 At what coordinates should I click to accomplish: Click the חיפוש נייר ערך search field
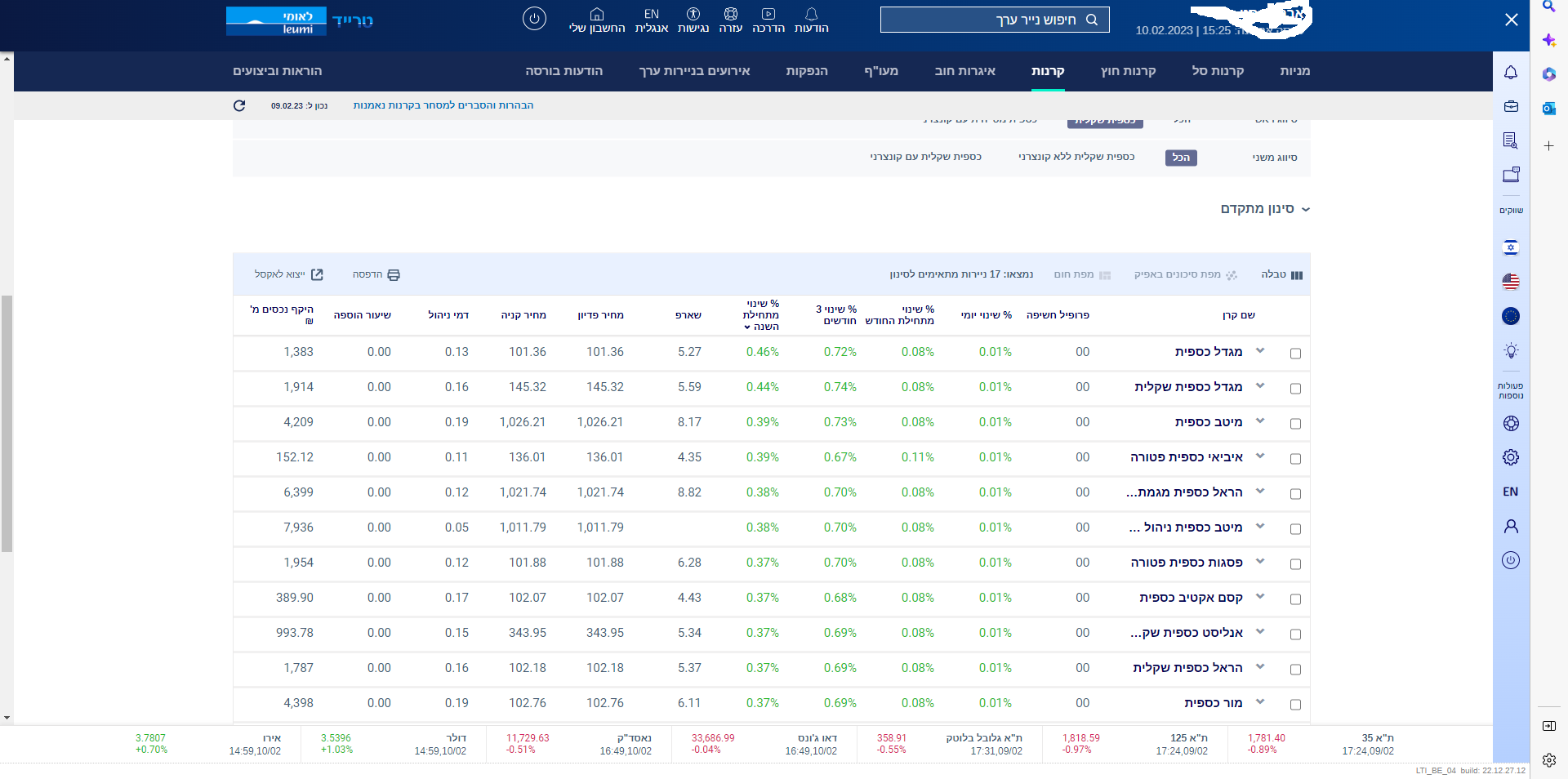(x=994, y=20)
